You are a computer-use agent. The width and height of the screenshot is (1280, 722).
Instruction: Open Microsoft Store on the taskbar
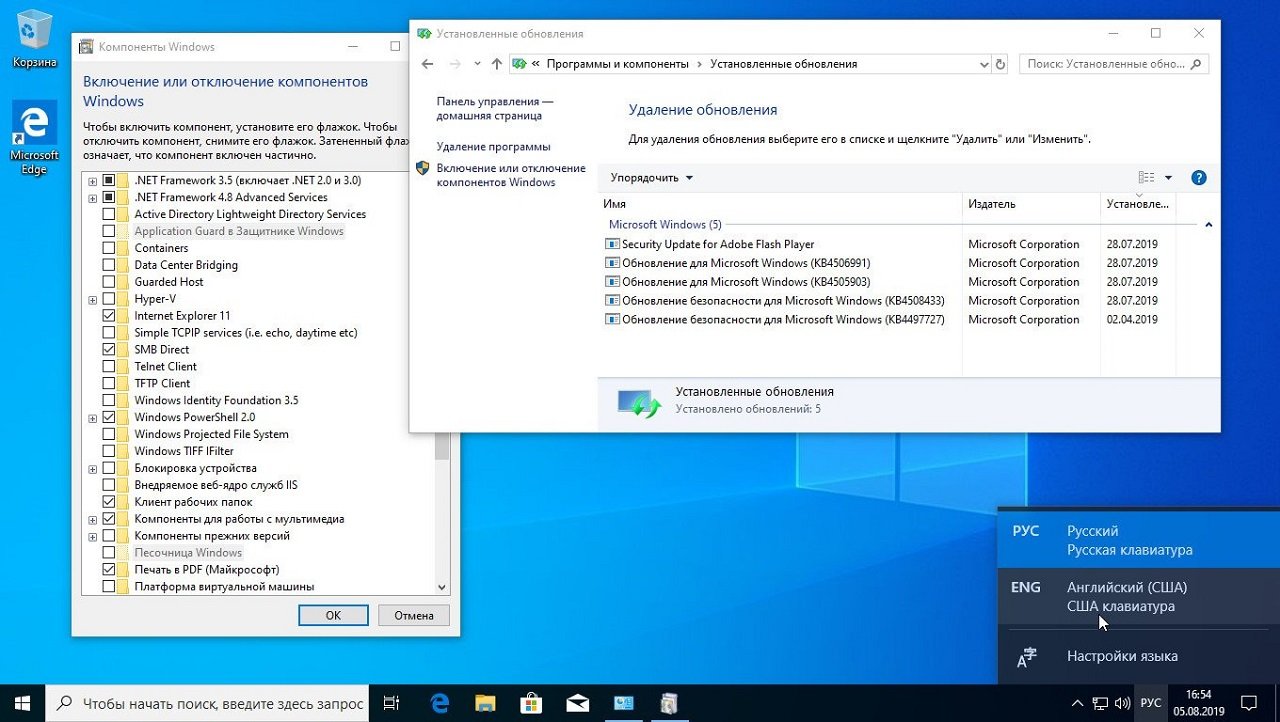pyautogui.click(x=531, y=703)
